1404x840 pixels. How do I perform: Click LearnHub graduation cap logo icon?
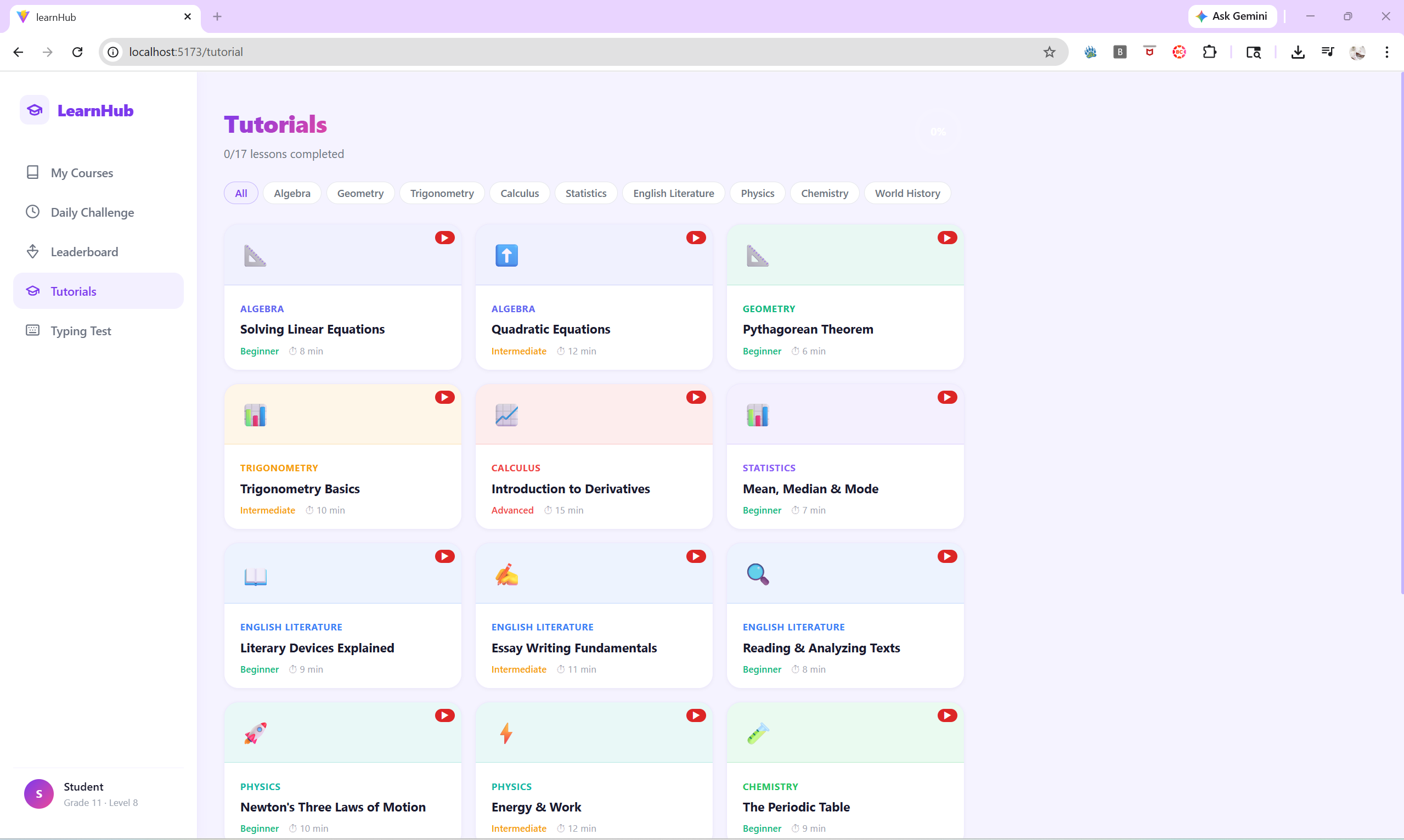(x=35, y=110)
